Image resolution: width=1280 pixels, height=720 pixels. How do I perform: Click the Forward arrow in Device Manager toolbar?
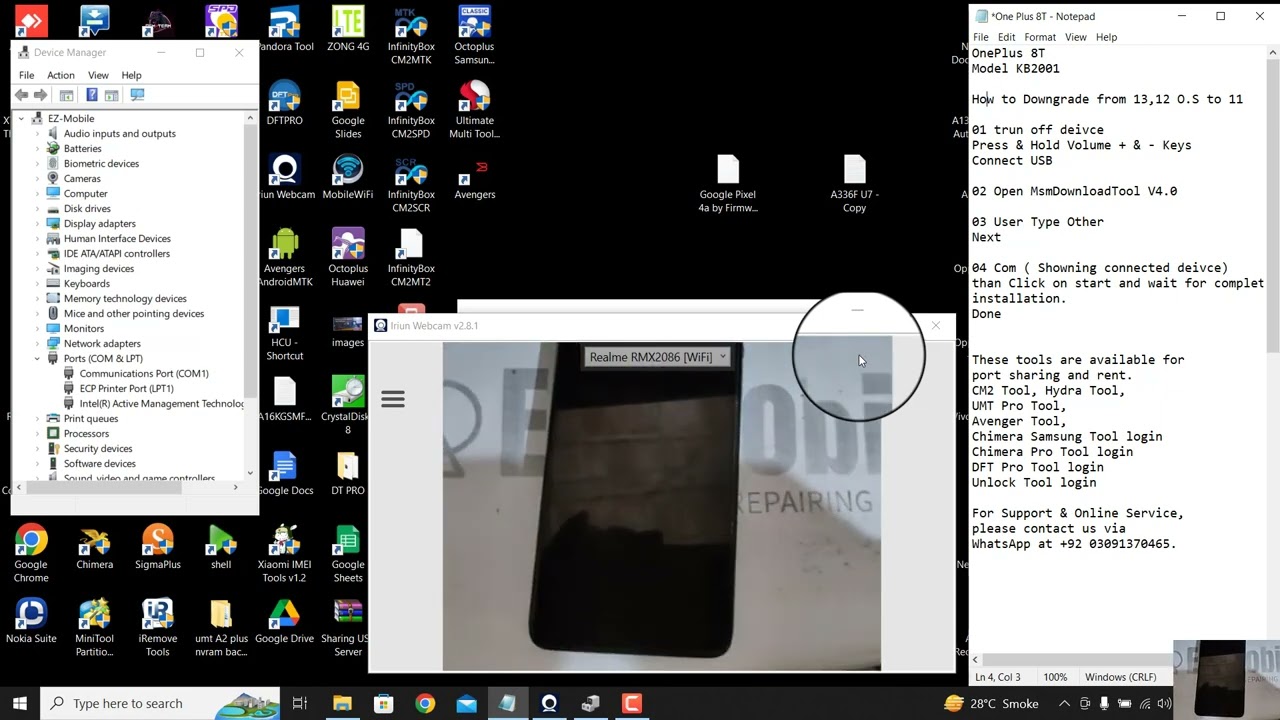click(40, 95)
